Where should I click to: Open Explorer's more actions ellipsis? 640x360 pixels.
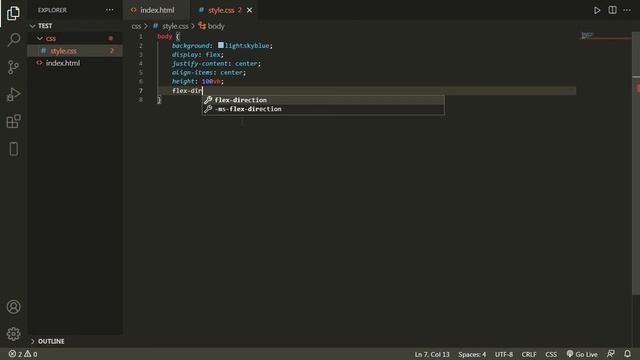[x=109, y=10]
